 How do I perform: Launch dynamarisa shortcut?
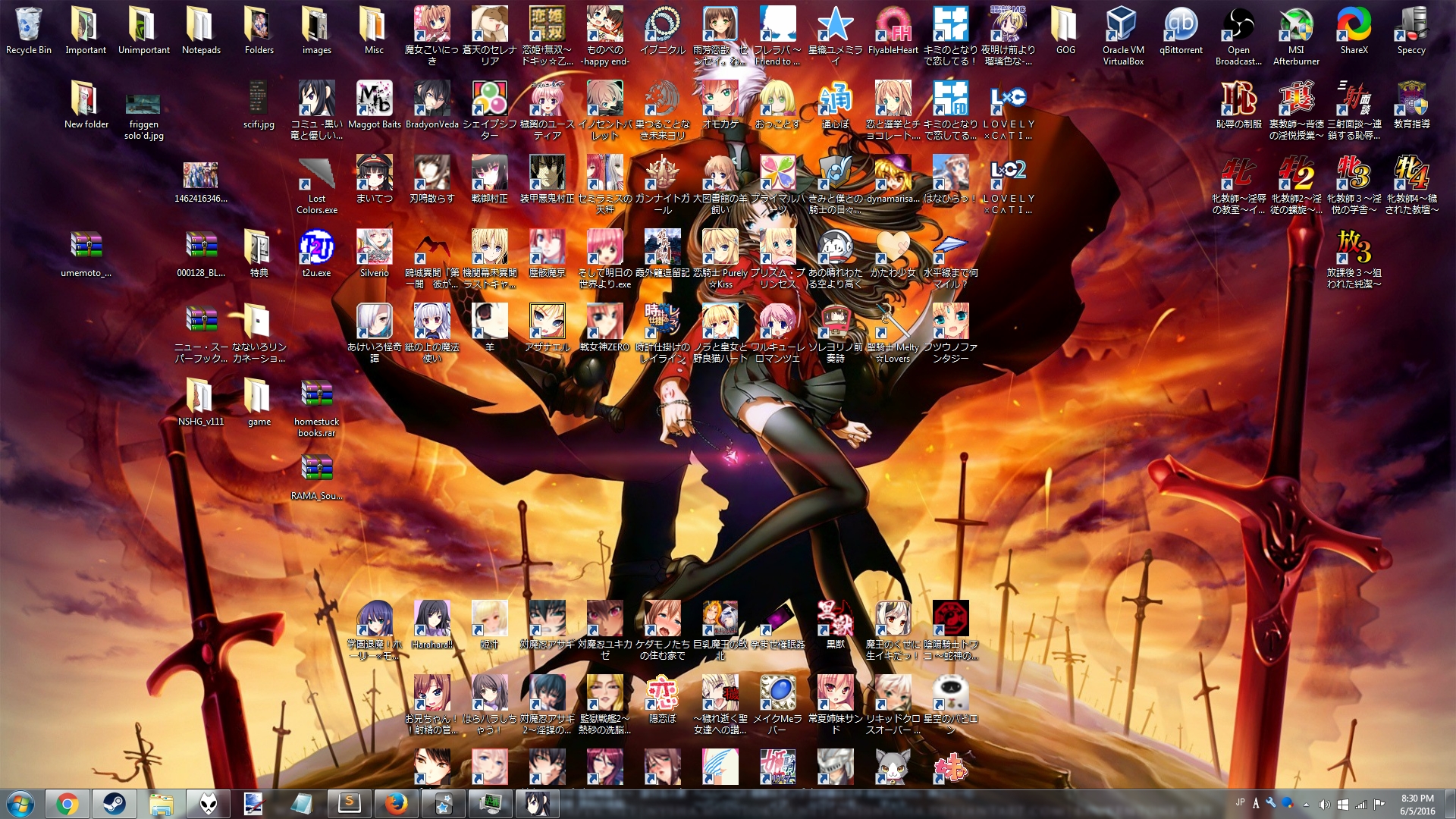(893, 179)
